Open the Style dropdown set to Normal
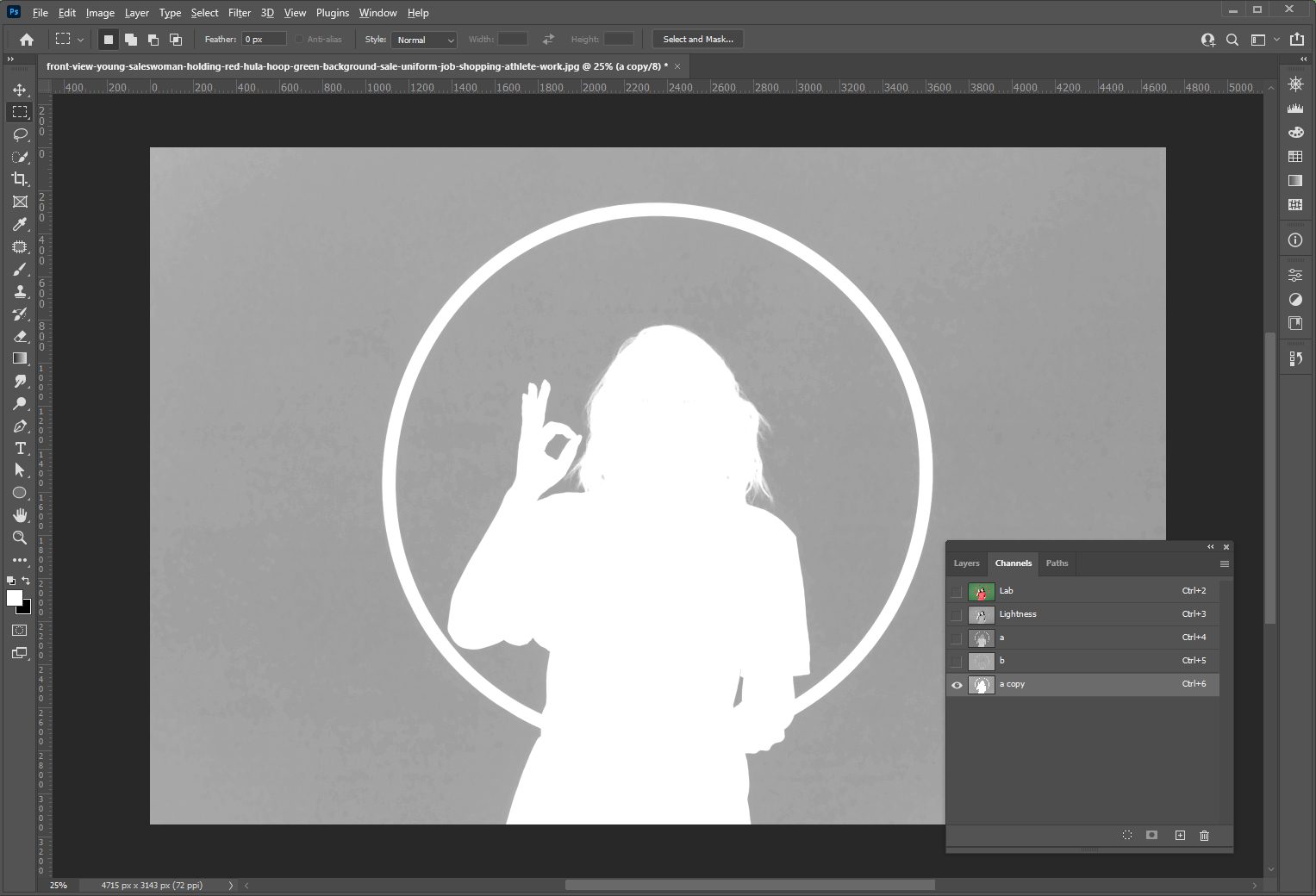1316x896 pixels. pos(424,40)
